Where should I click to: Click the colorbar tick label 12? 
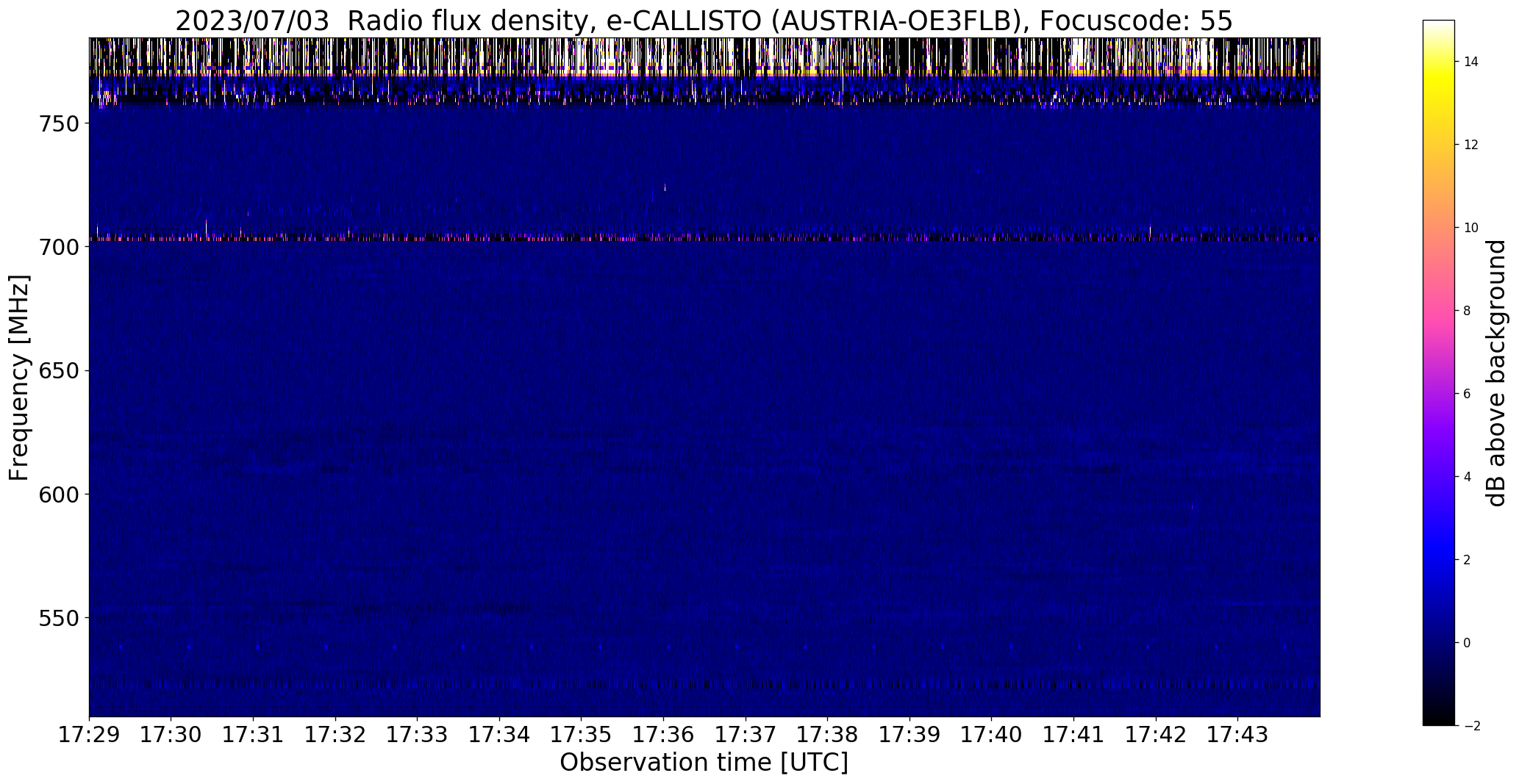(1471, 145)
